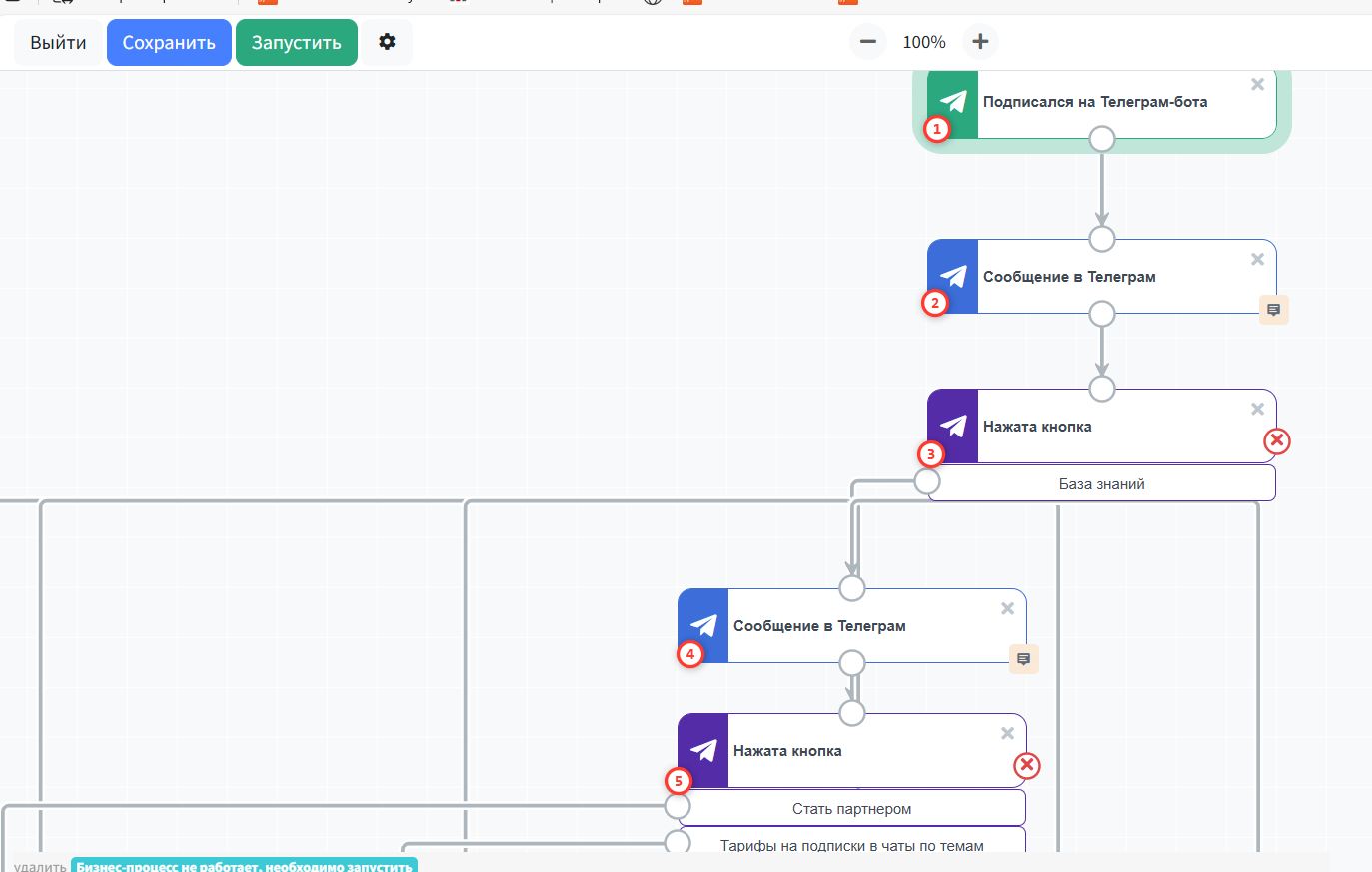Open the gear settings icon in toolbar
This screenshot has height=872, width=1372.
(387, 42)
